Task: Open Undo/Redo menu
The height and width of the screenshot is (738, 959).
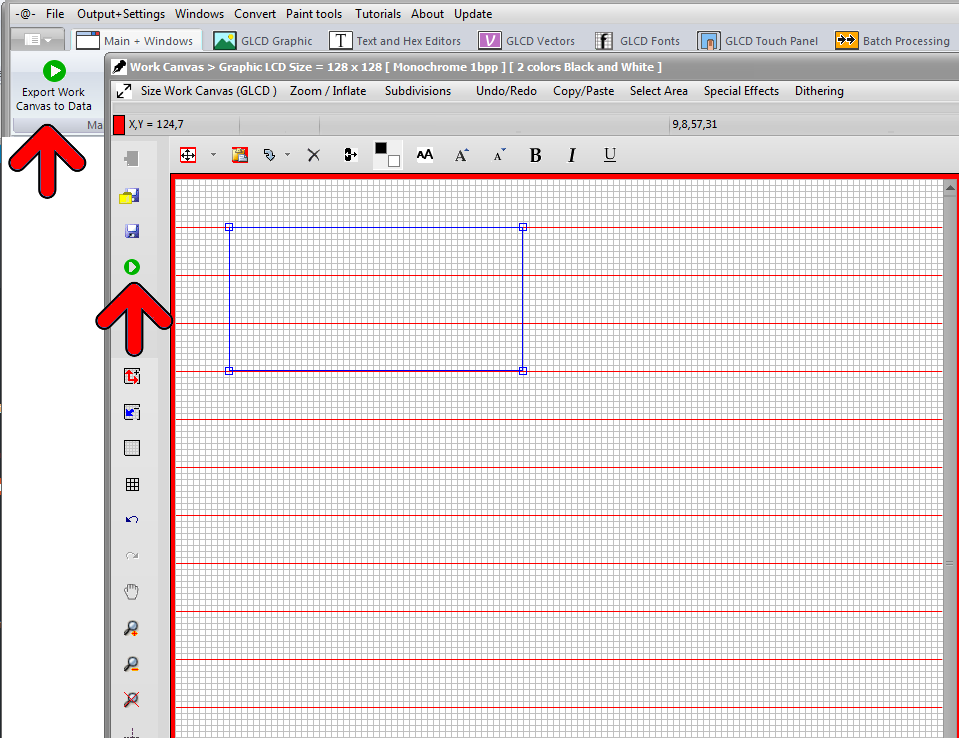Action: [506, 91]
